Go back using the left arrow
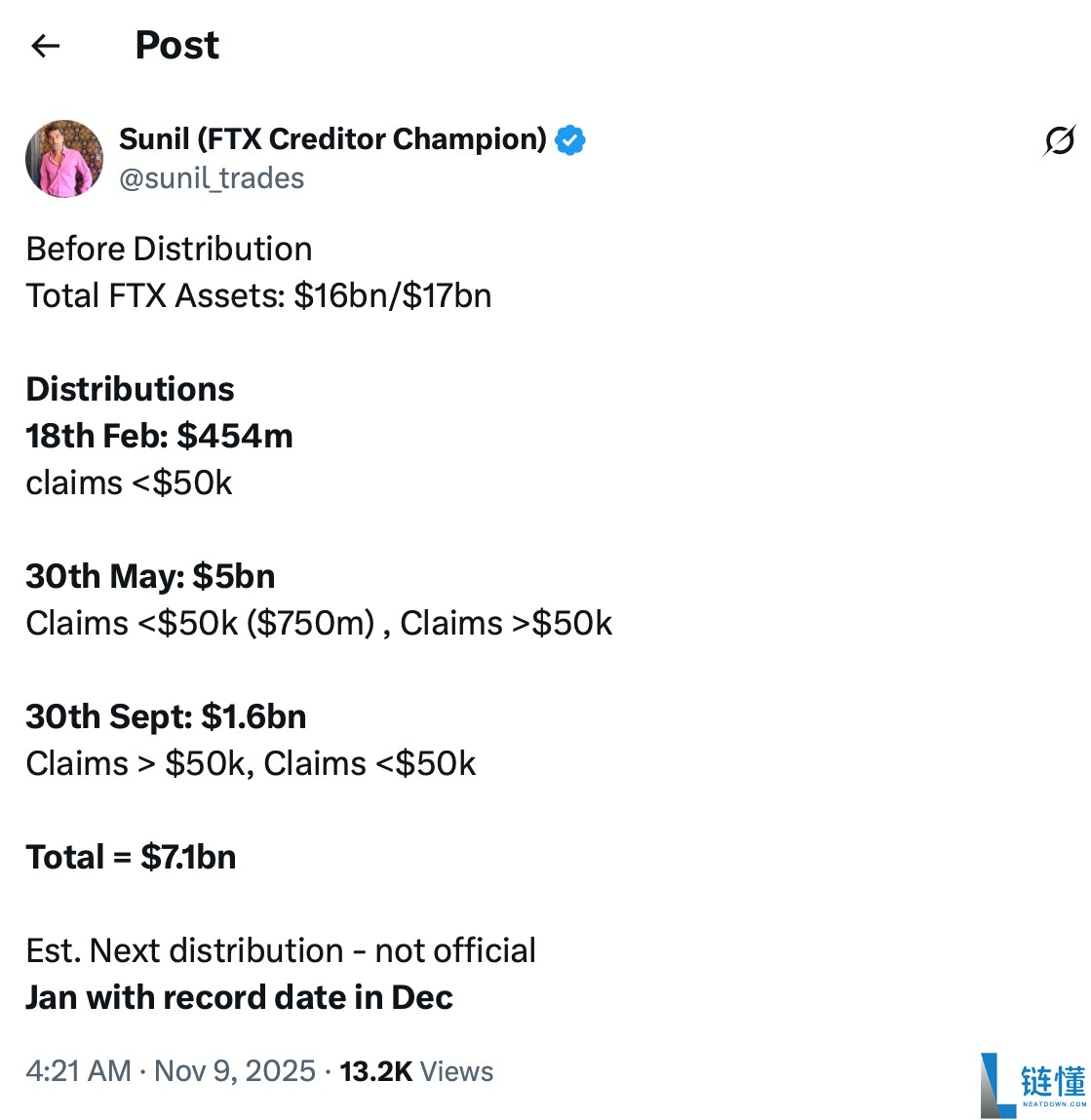 click(x=46, y=46)
